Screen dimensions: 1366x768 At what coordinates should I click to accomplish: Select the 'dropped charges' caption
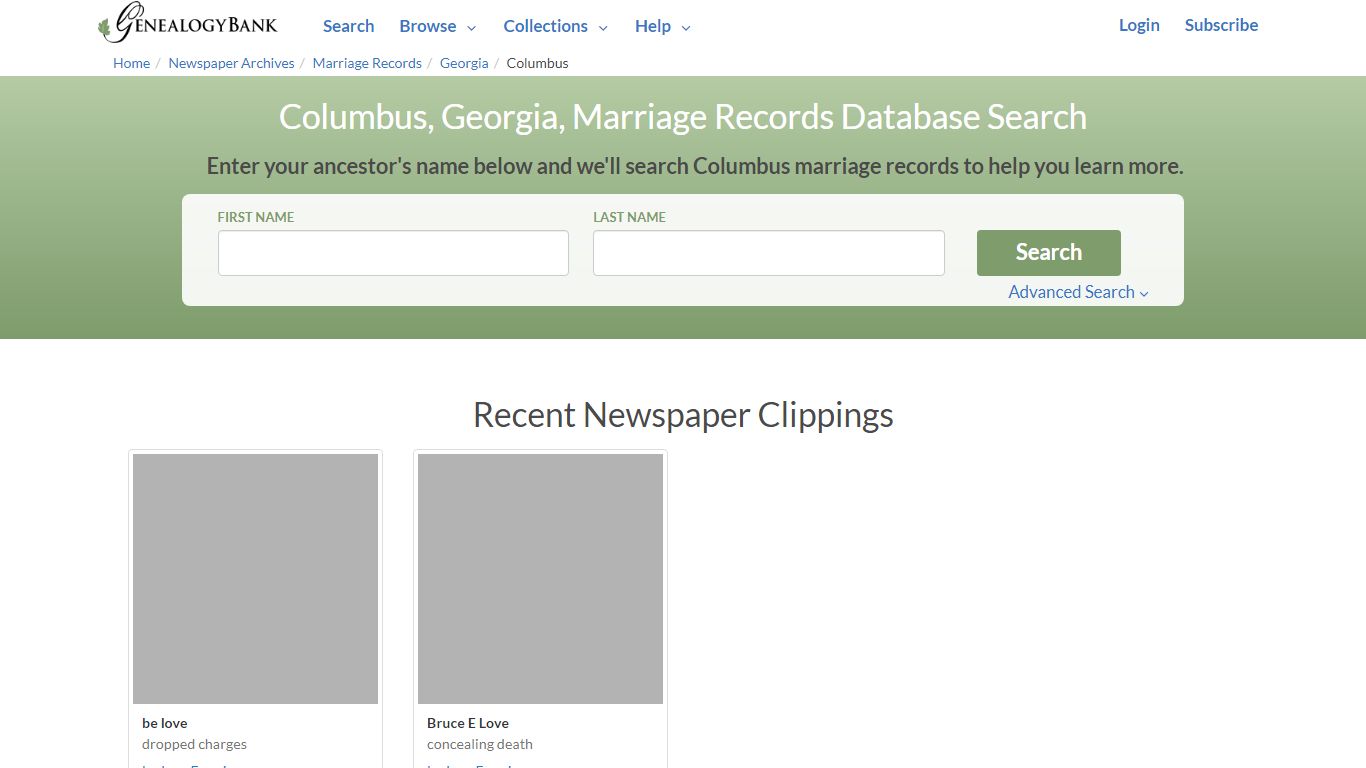click(x=194, y=744)
